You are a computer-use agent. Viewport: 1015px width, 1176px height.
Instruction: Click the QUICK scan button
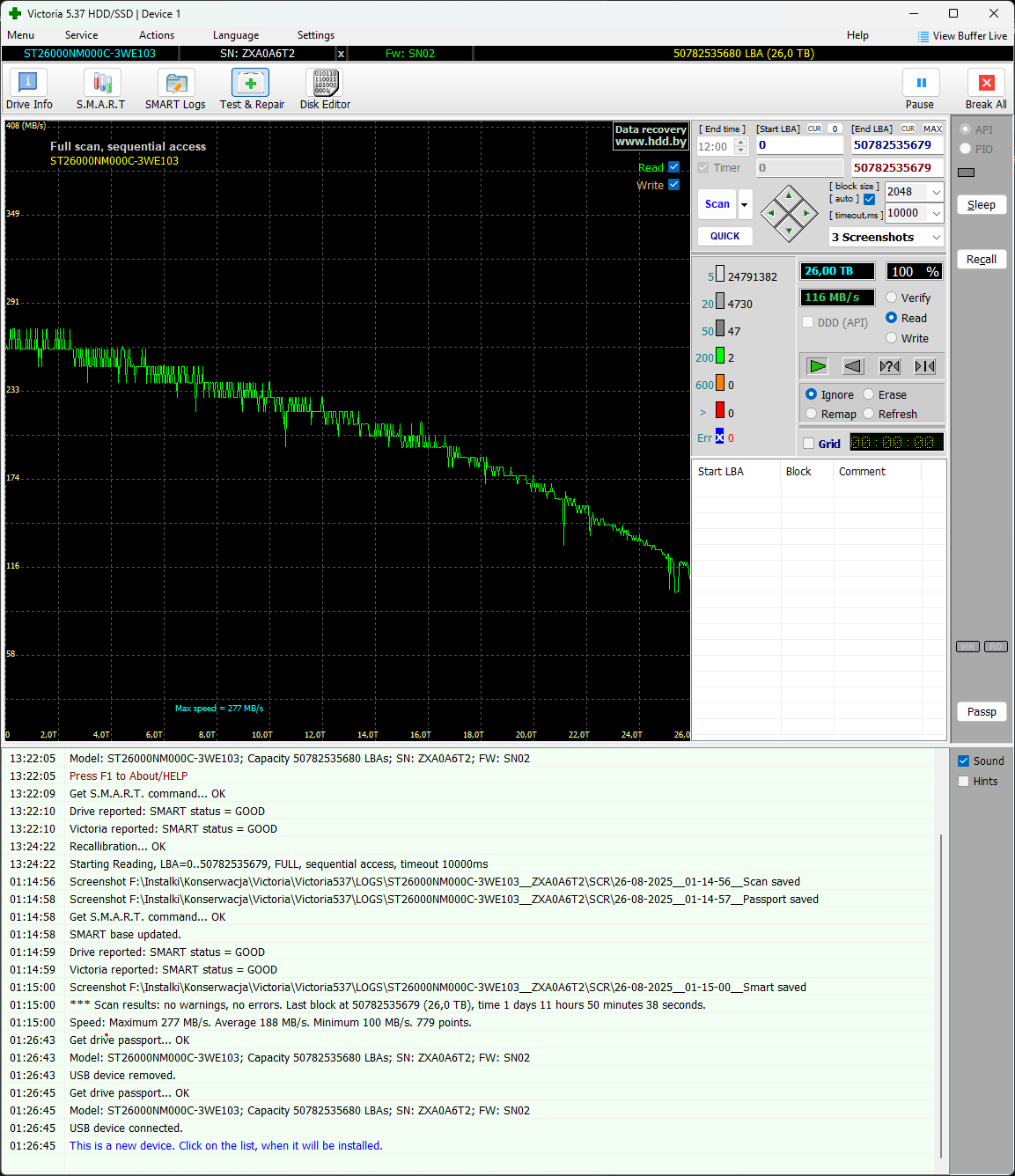725,236
